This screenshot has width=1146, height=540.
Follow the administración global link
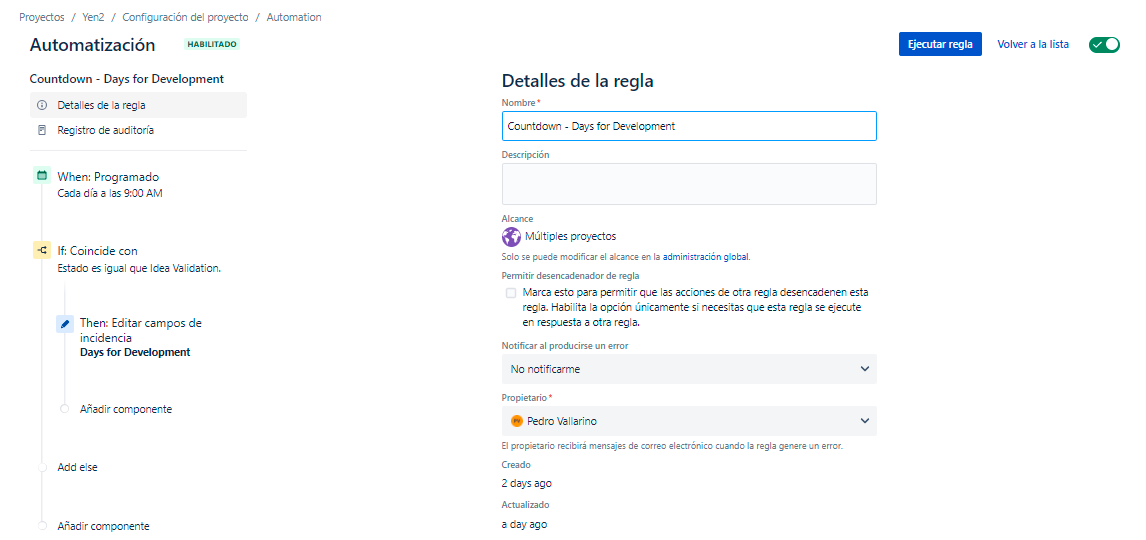tap(706, 257)
